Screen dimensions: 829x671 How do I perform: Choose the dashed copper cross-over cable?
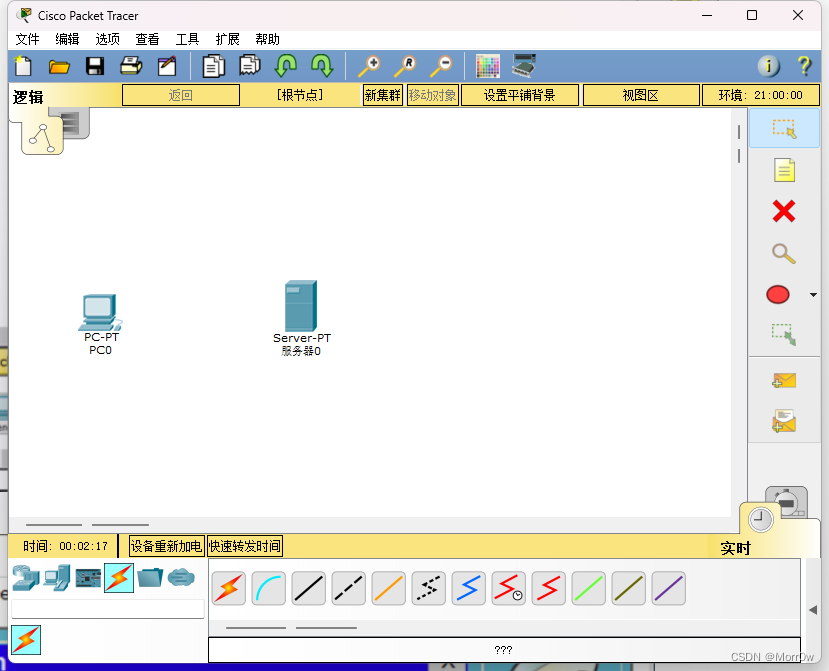(x=348, y=588)
